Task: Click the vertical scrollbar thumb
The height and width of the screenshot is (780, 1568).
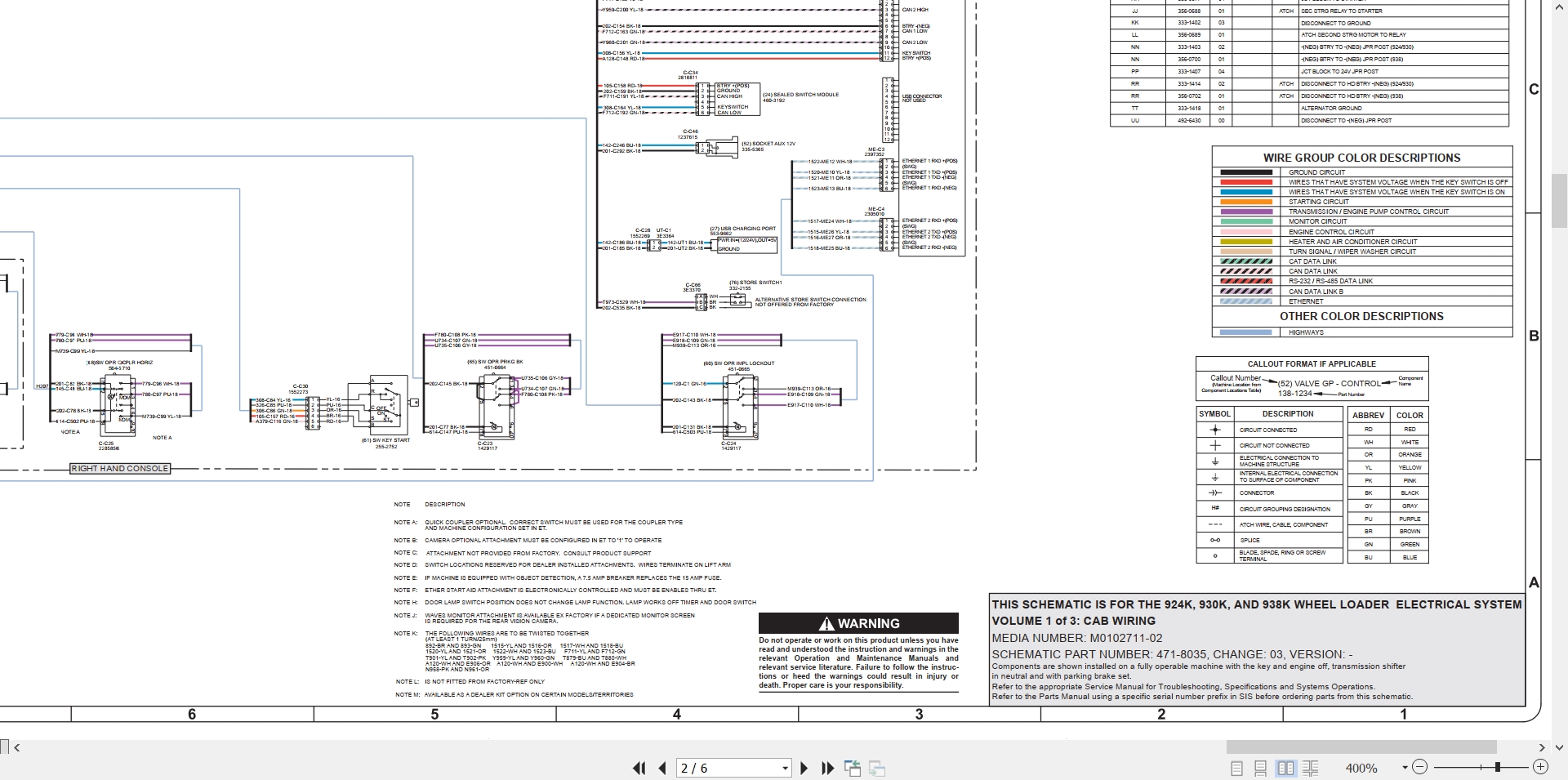Action: pyautogui.click(x=1559, y=200)
